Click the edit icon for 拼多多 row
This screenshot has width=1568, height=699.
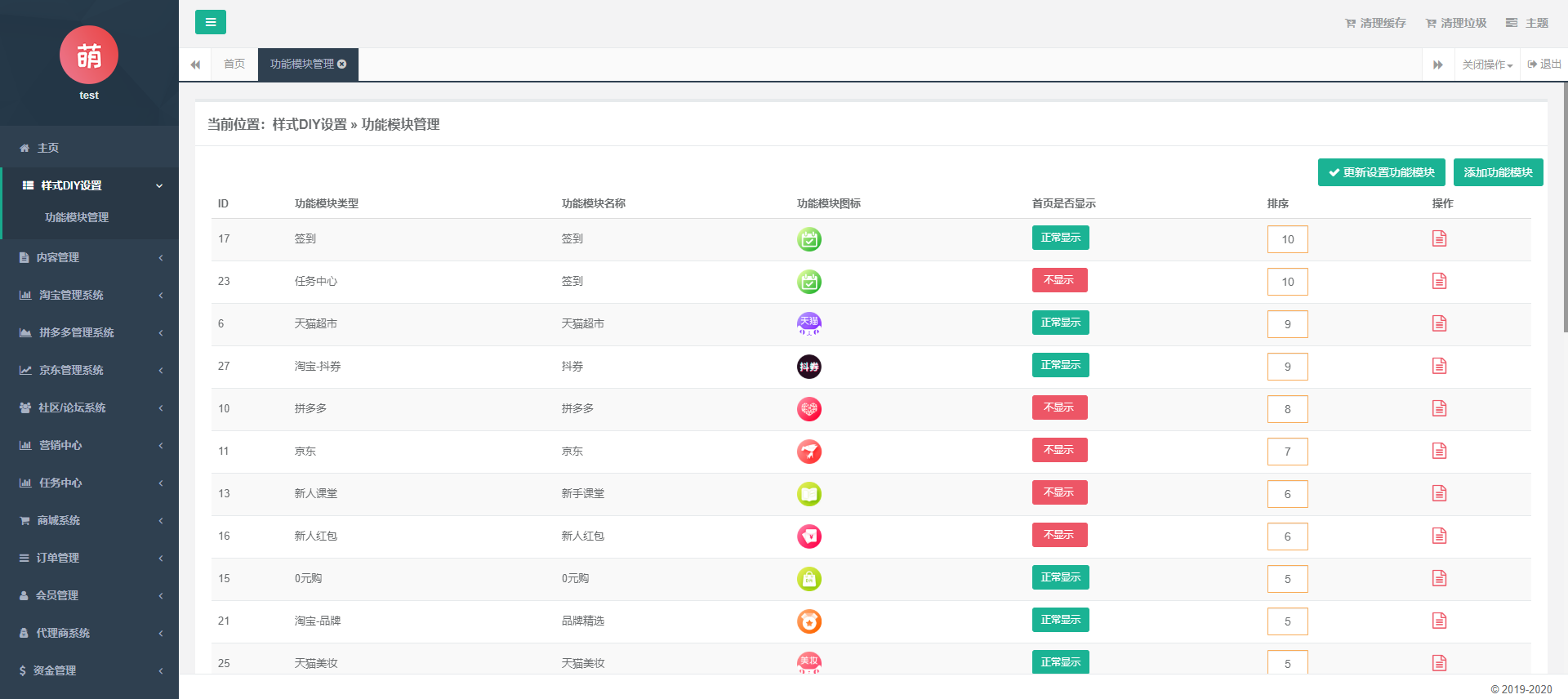[x=1439, y=408]
